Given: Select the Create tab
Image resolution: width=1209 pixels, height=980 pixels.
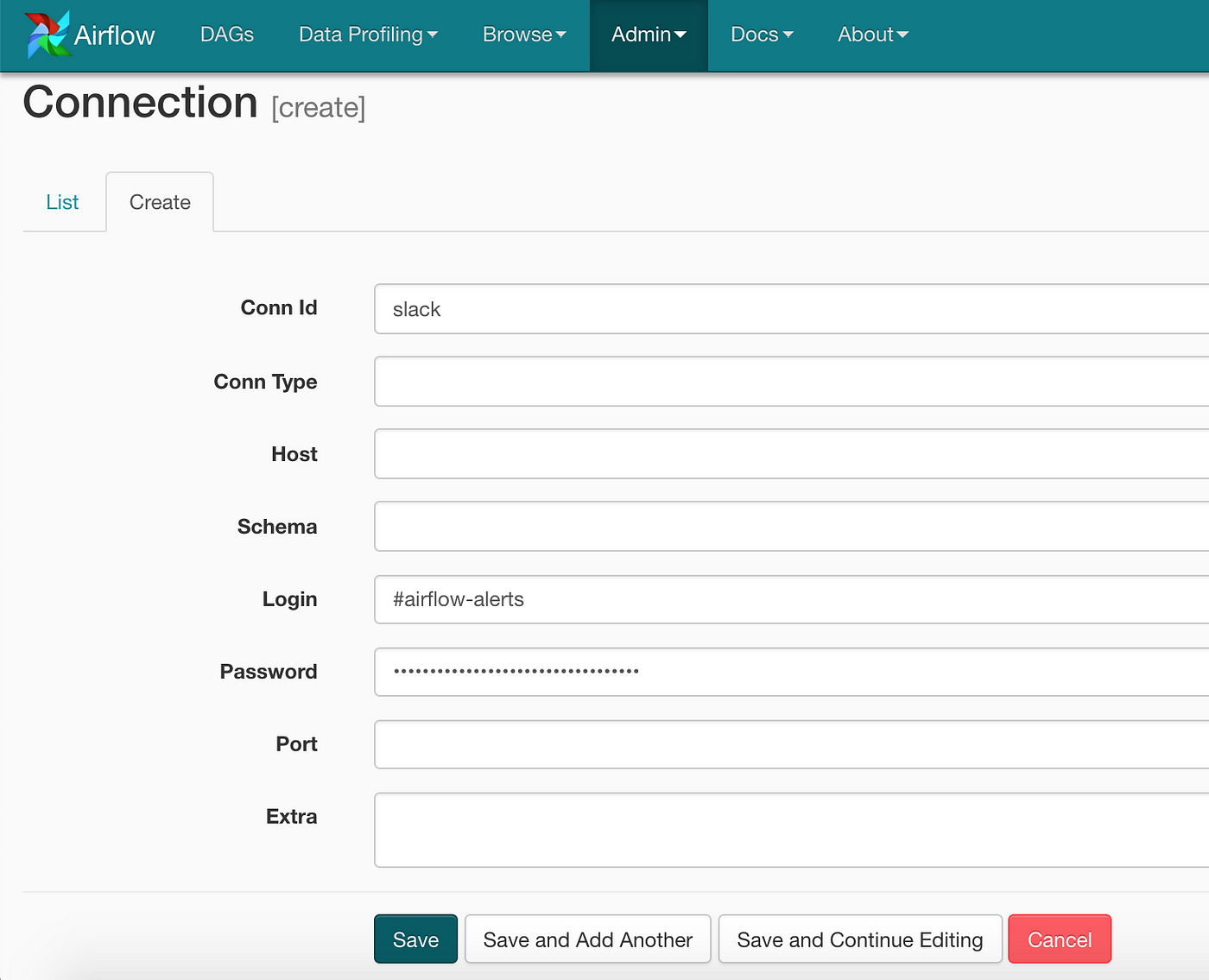Looking at the screenshot, I should tap(160, 202).
